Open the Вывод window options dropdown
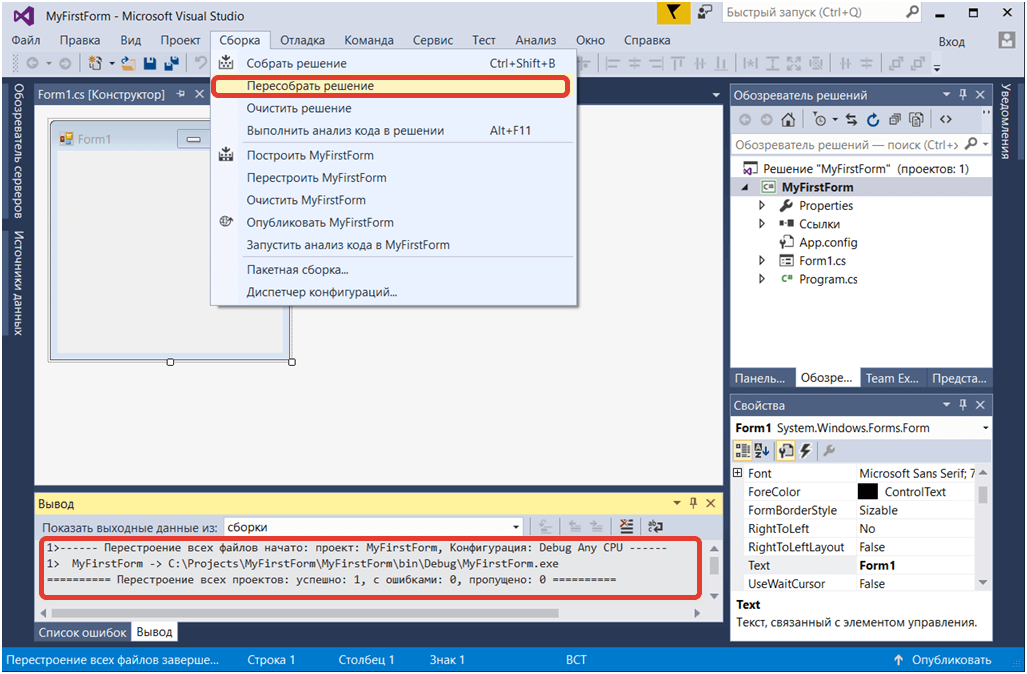 pos(677,503)
